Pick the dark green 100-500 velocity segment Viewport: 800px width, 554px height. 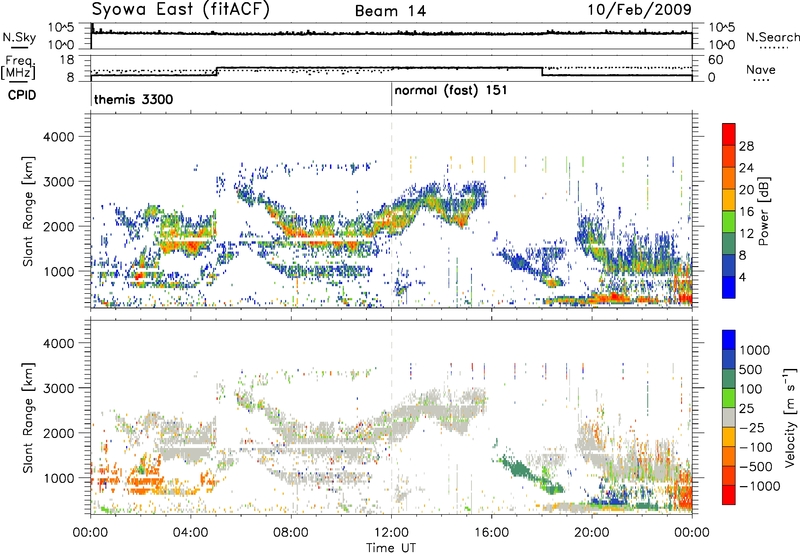click(729, 379)
